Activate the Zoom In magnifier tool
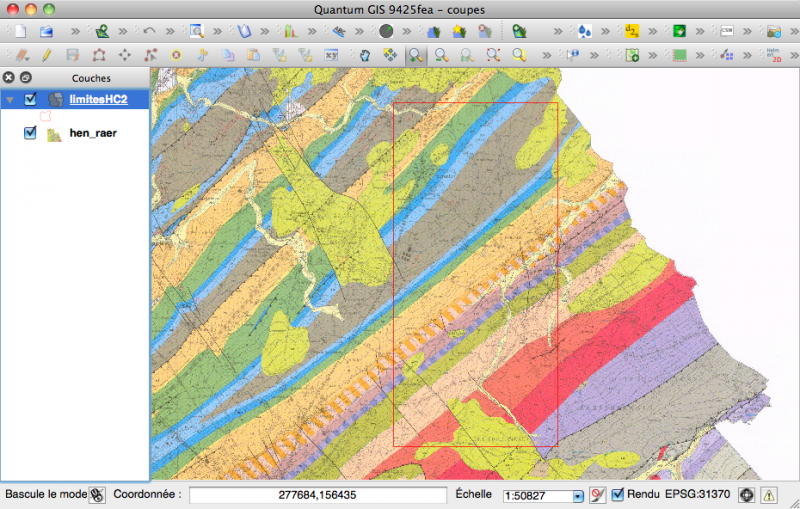The height and width of the screenshot is (509, 800). click(415, 55)
